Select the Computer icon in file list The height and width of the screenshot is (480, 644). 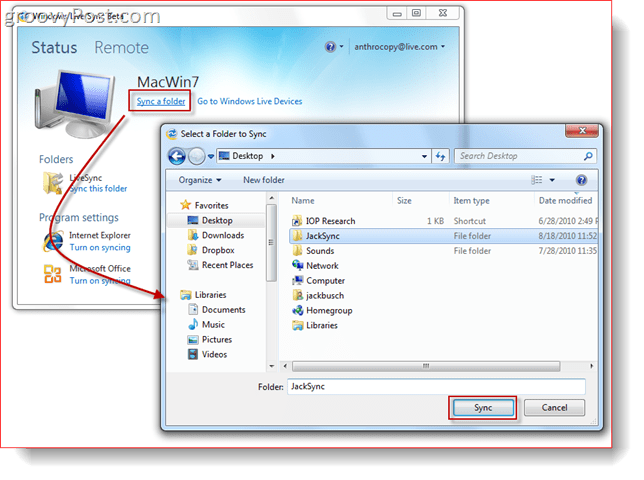(297, 280)
